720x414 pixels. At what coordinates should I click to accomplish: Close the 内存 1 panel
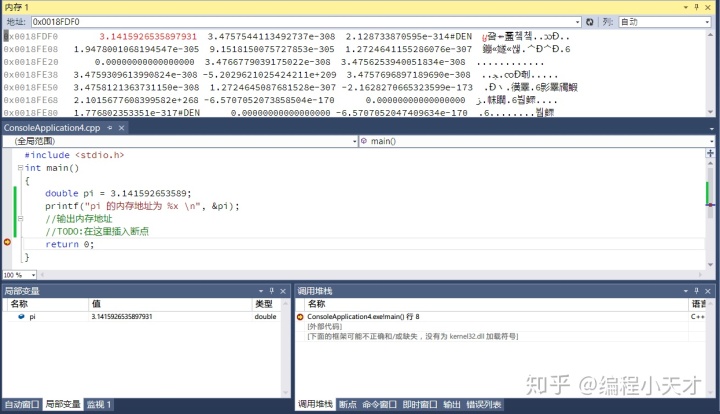point(708,7)
